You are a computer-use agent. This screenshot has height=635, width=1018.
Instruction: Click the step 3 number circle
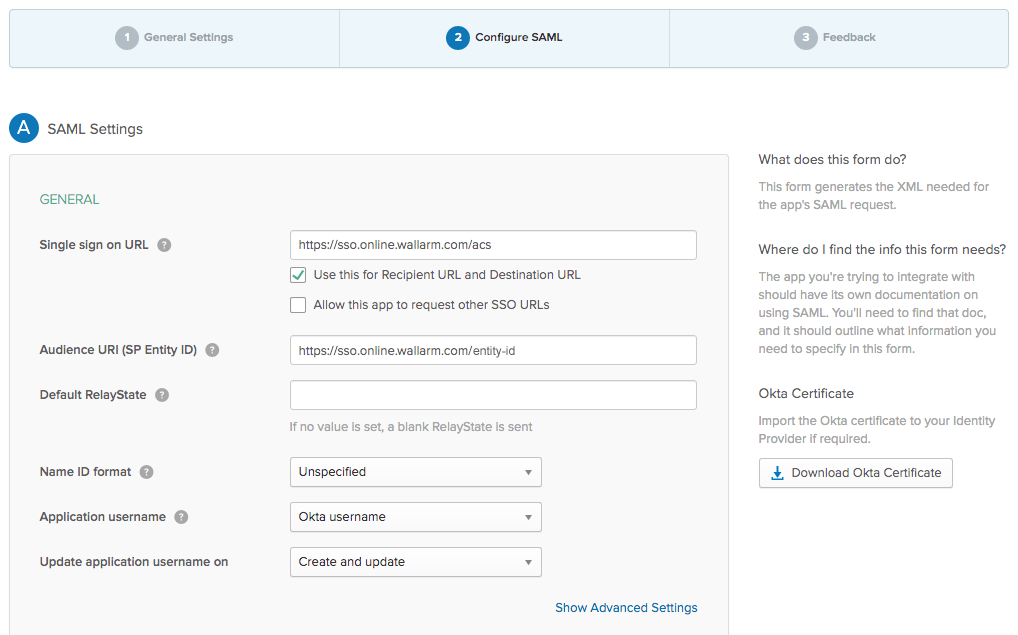(805, 38)
